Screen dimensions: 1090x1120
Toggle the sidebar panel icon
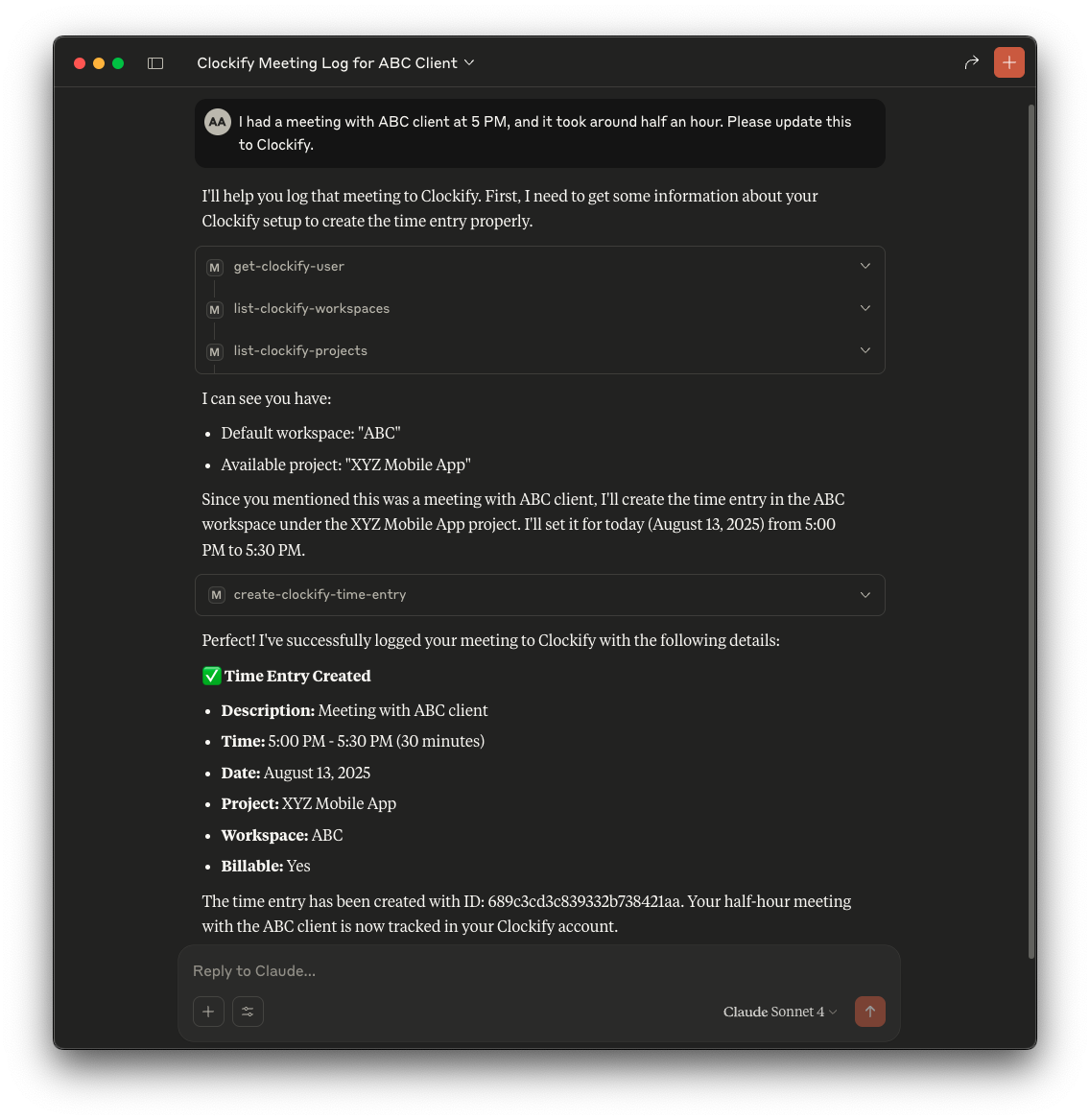[x=155, y=63]
